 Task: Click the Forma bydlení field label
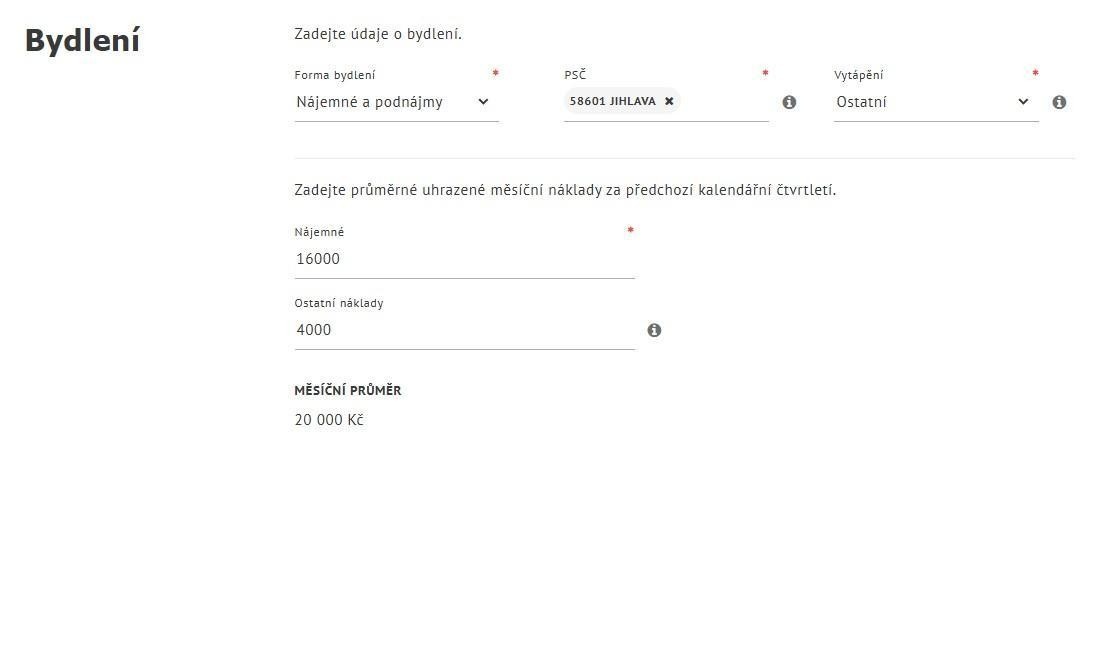(x=335, y=75)
